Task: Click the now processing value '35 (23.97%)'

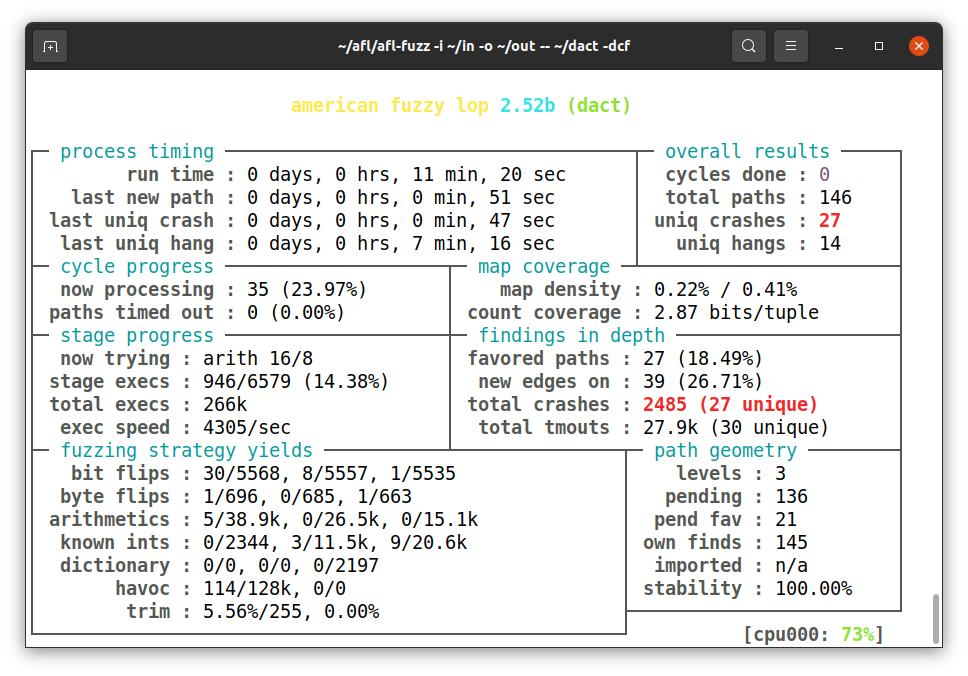Action: point(307,290)
